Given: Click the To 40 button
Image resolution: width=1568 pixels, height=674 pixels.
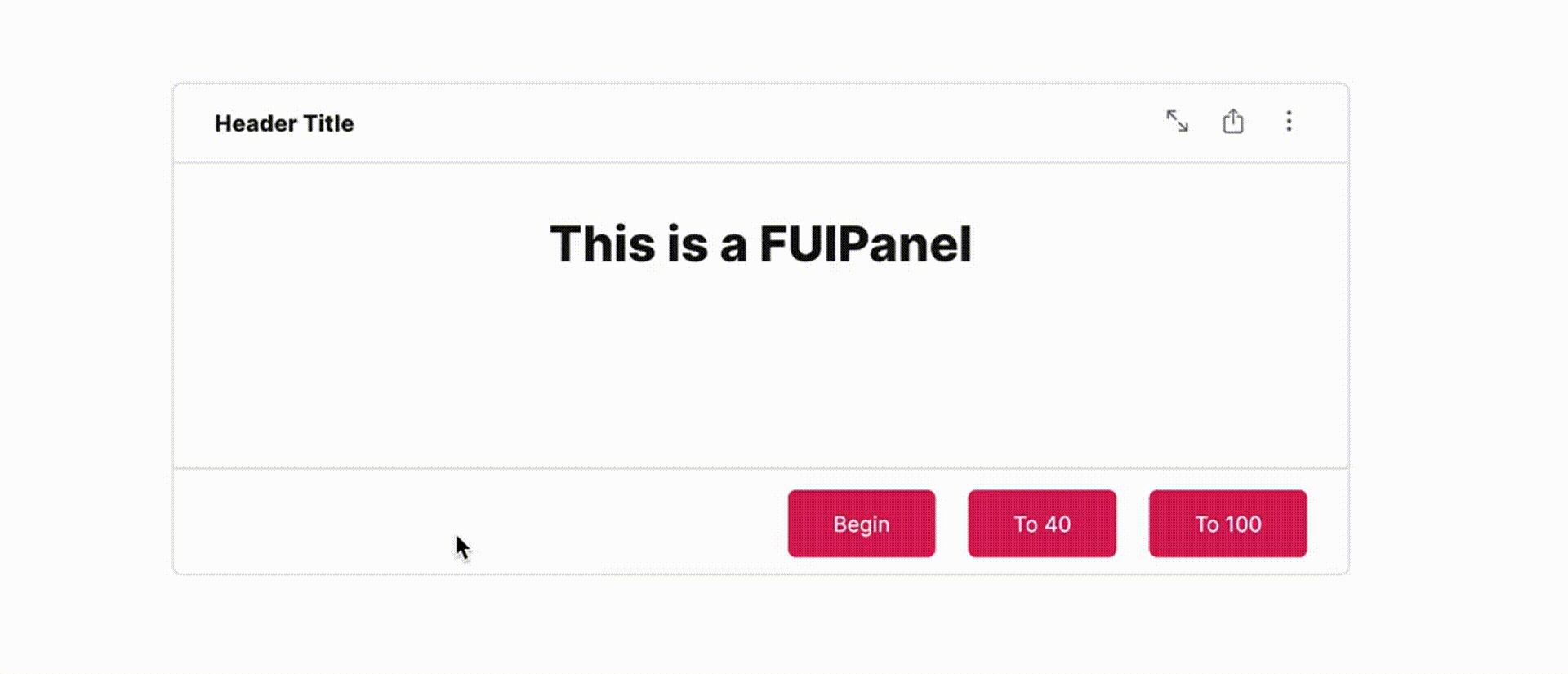Looking at the screenshot, I should [x=1042, y=523].
